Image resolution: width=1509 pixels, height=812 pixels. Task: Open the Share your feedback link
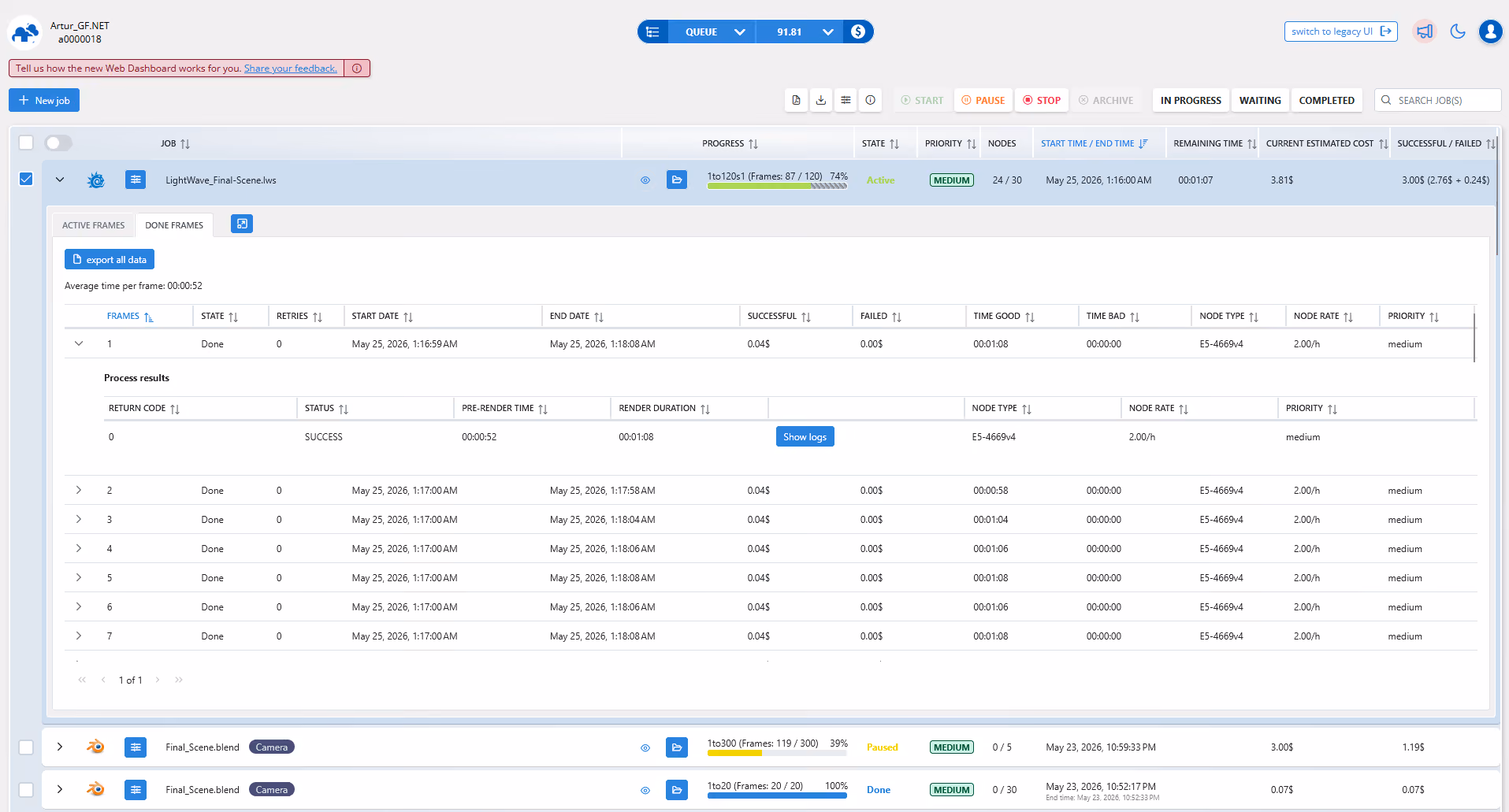tap(291, 69)
